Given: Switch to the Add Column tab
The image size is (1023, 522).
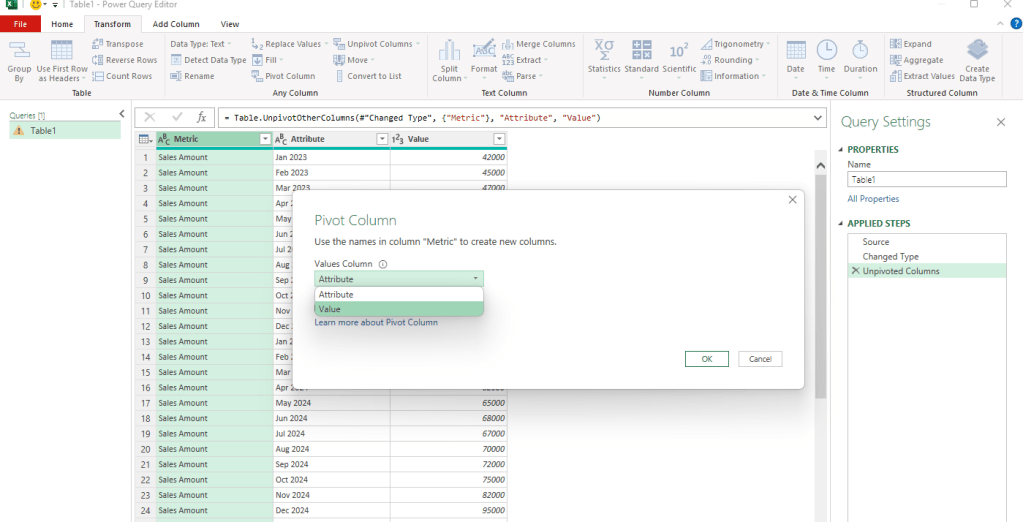Looking at the screenshot, I should (175, 24).
